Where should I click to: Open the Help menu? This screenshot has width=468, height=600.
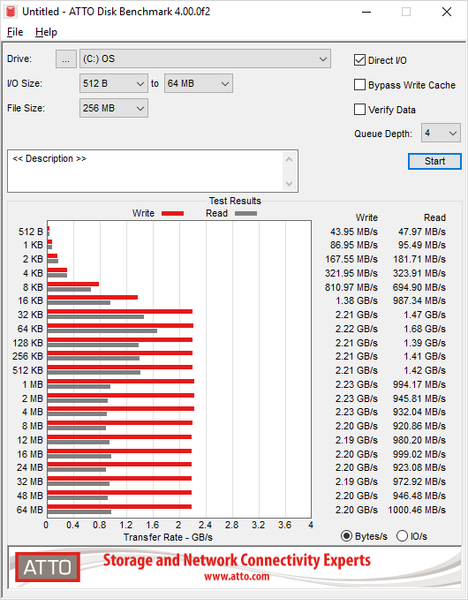click(x=46, y=32)
